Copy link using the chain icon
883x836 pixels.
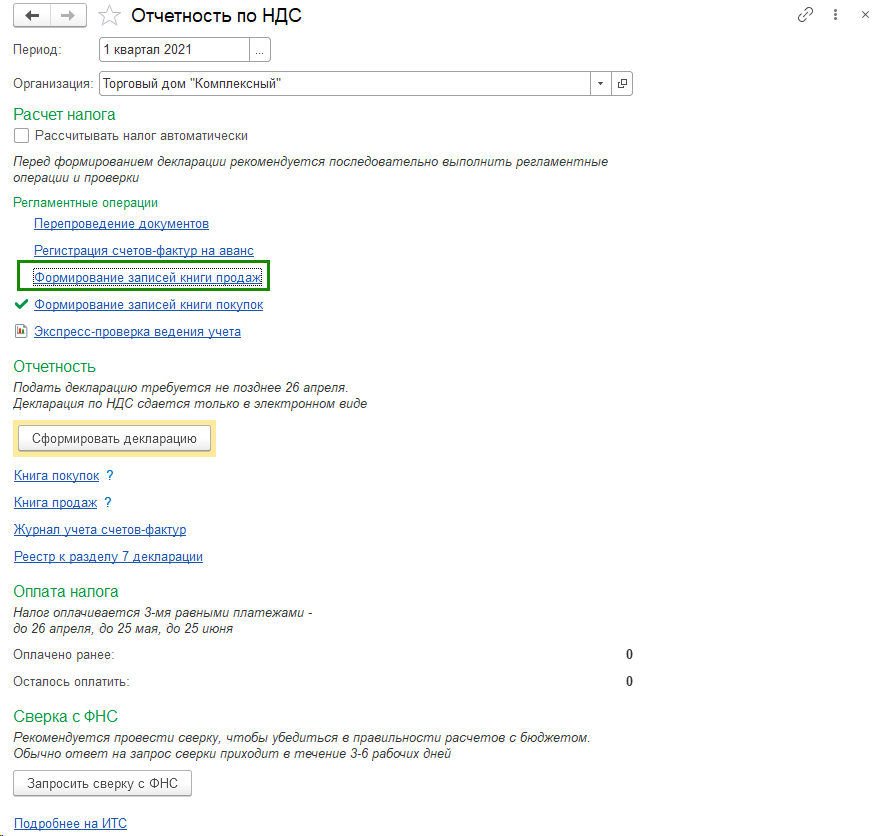tap(805, 15)
